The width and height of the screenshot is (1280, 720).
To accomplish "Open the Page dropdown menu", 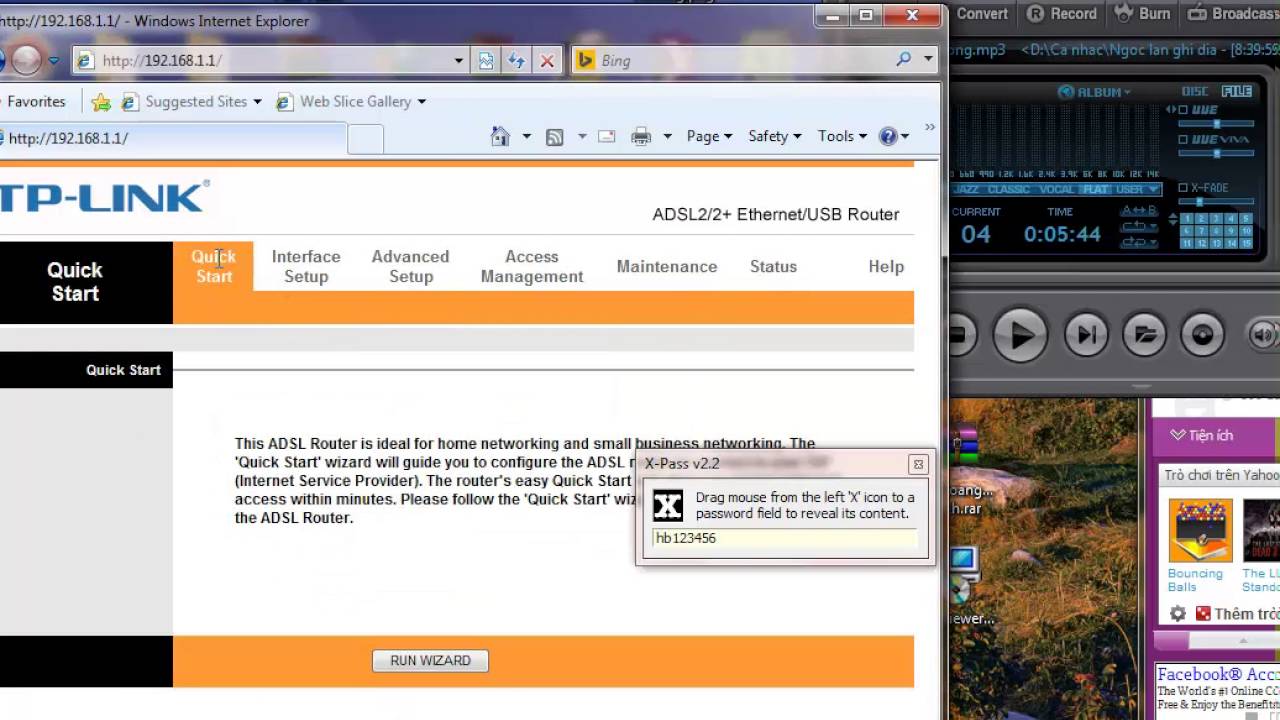I will coord(709,137).
